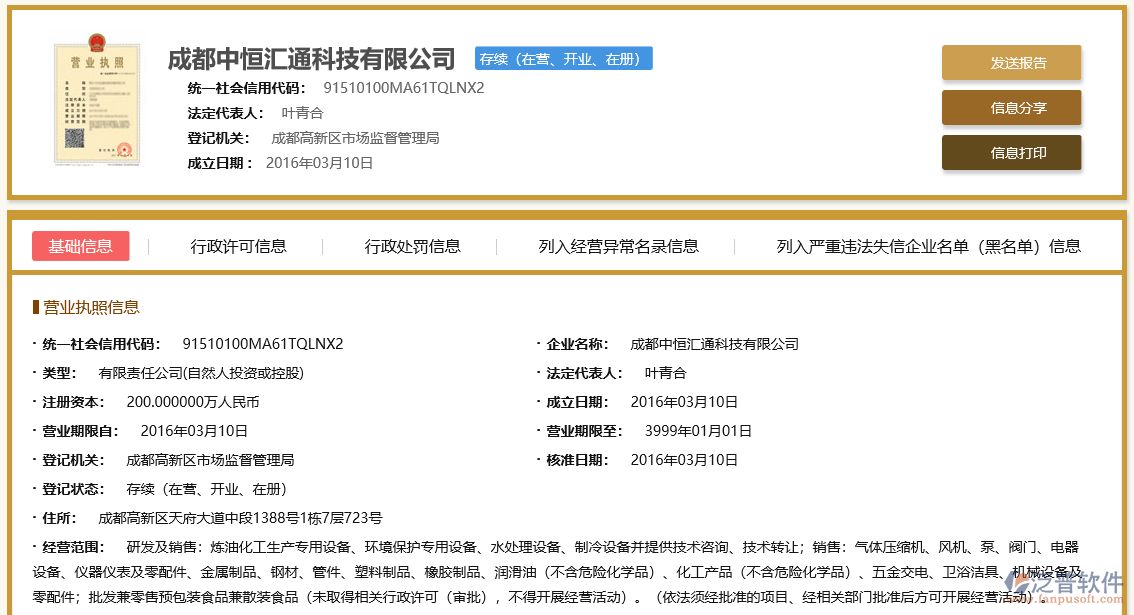
Task: Open the 行政处罚信息 tab
Action: click(x=412, y=246)
